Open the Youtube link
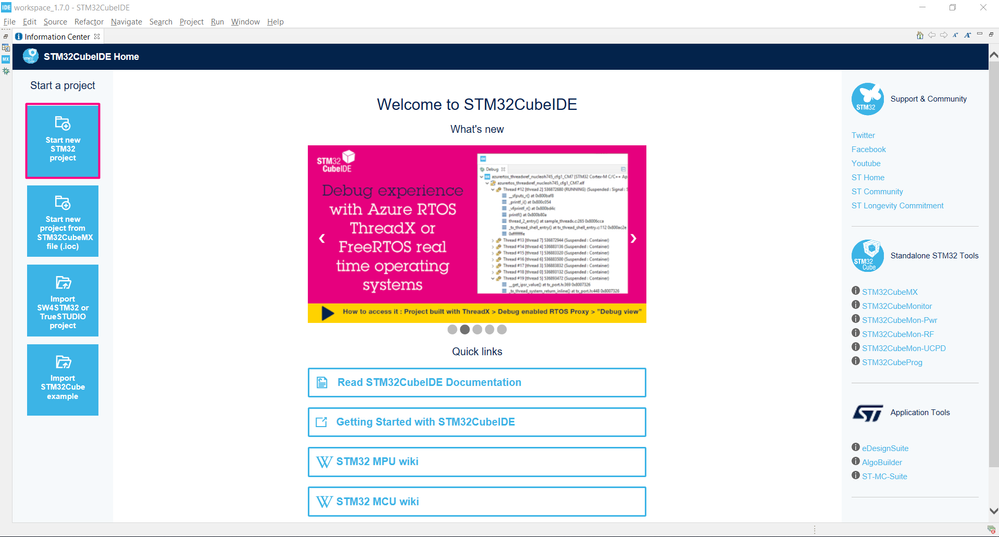This screenshot has height=537, width=999. [x=866, y=163]
